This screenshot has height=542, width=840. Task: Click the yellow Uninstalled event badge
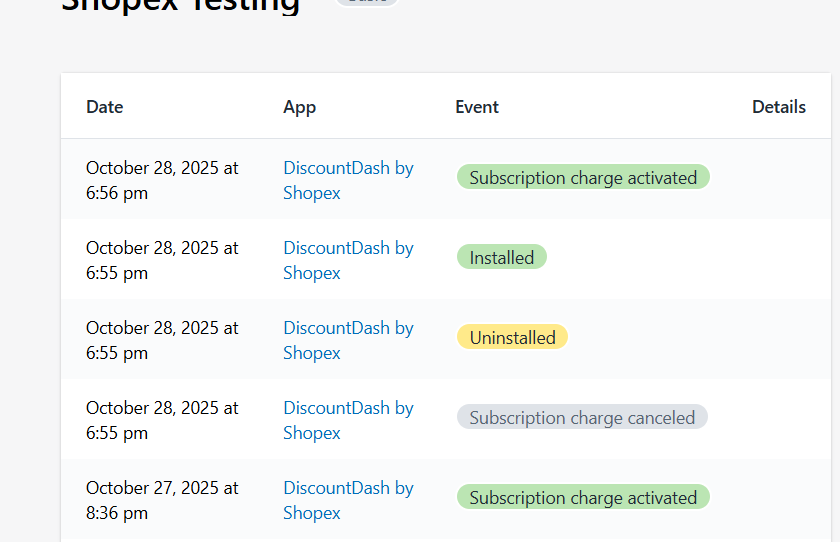512,338
